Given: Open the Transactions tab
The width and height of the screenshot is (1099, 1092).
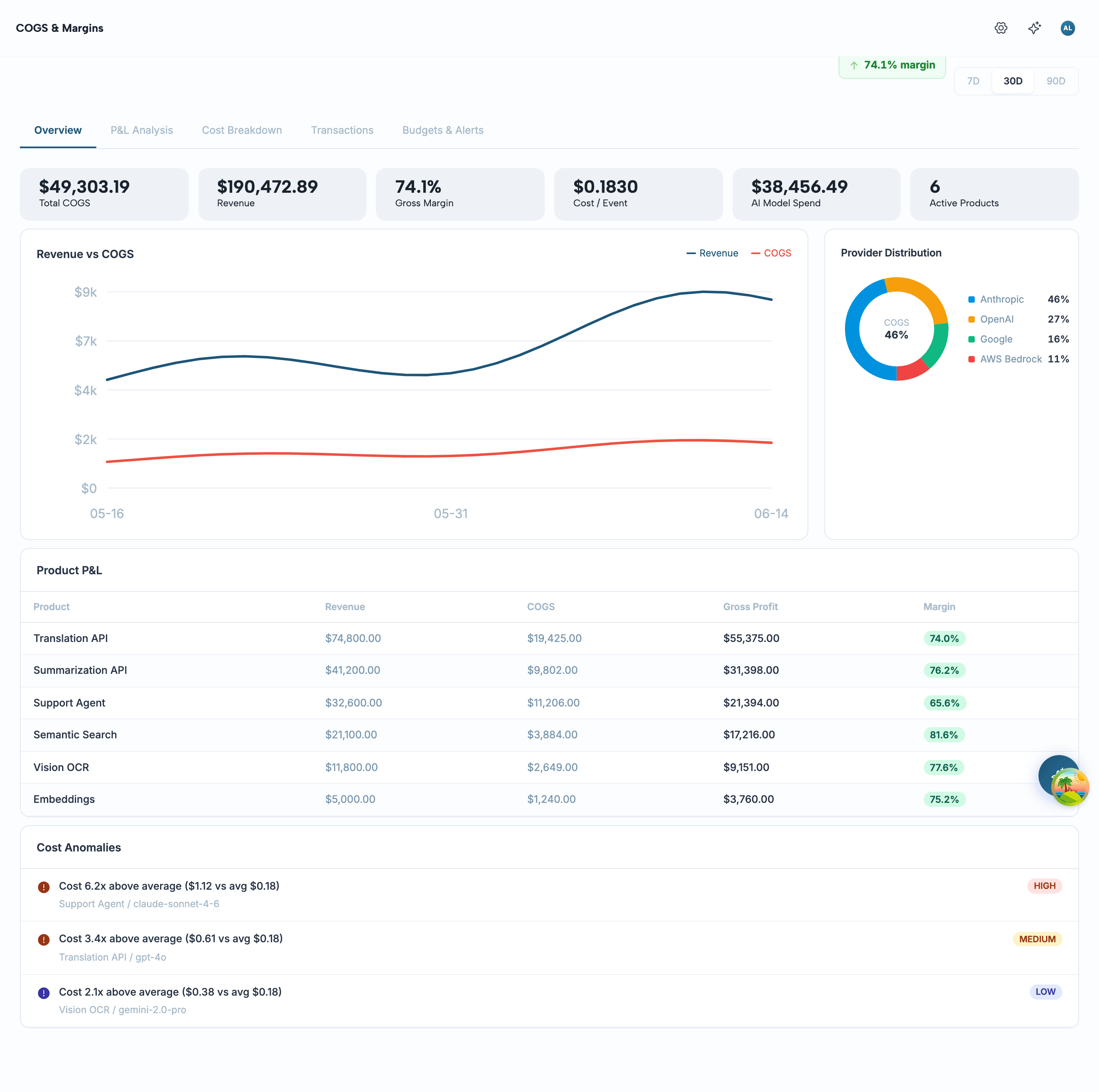Looking at the screenshot, I should (342, 130).
